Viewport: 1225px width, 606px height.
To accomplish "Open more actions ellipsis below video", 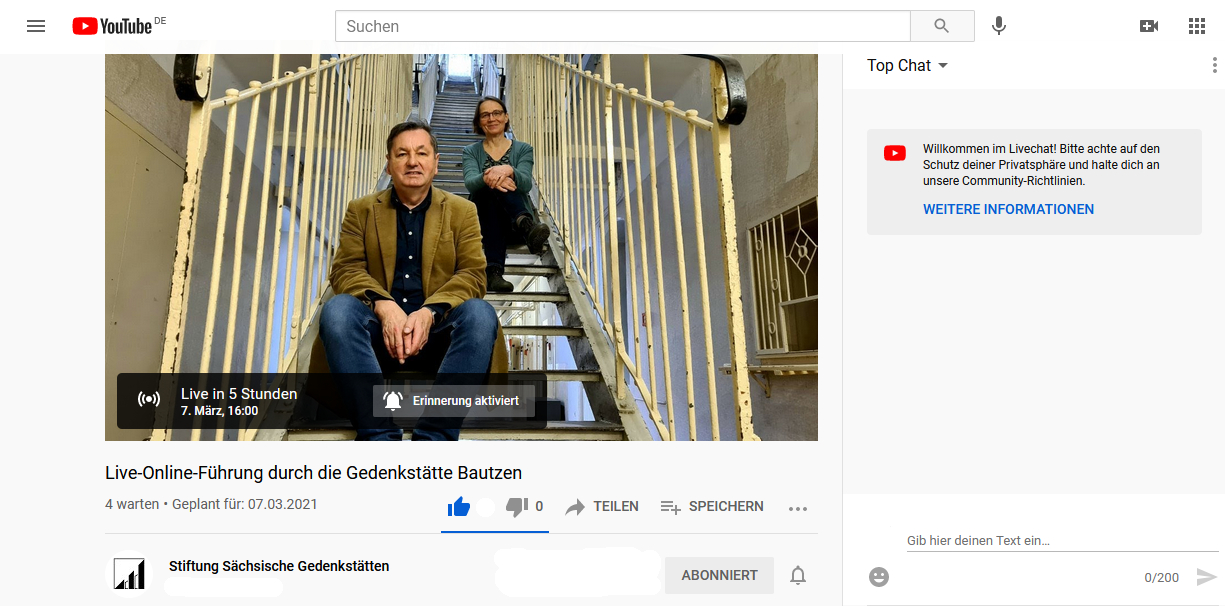I will (x=797, y=508).
